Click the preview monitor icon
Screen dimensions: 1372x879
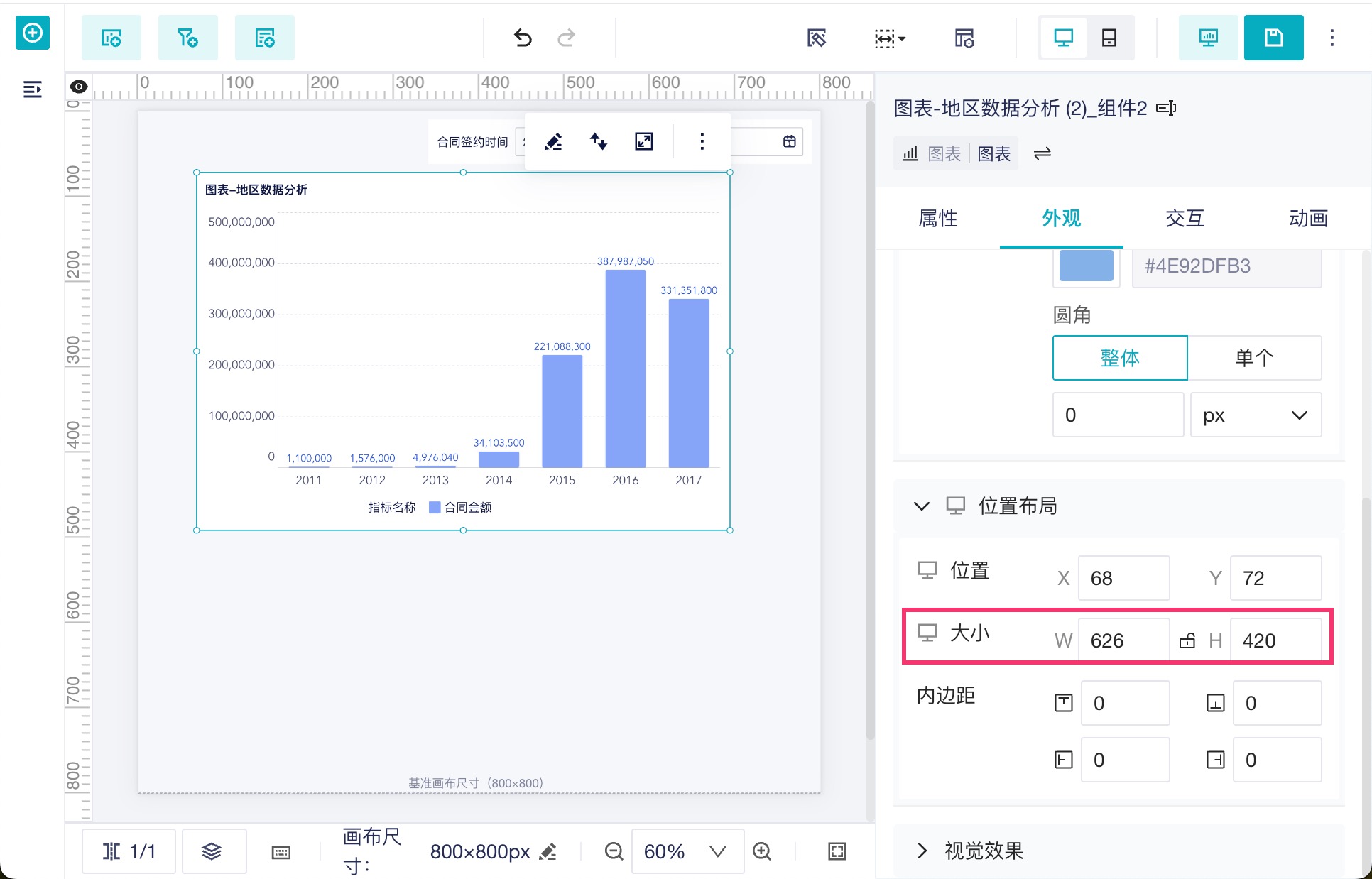(x=1208, y=38)
